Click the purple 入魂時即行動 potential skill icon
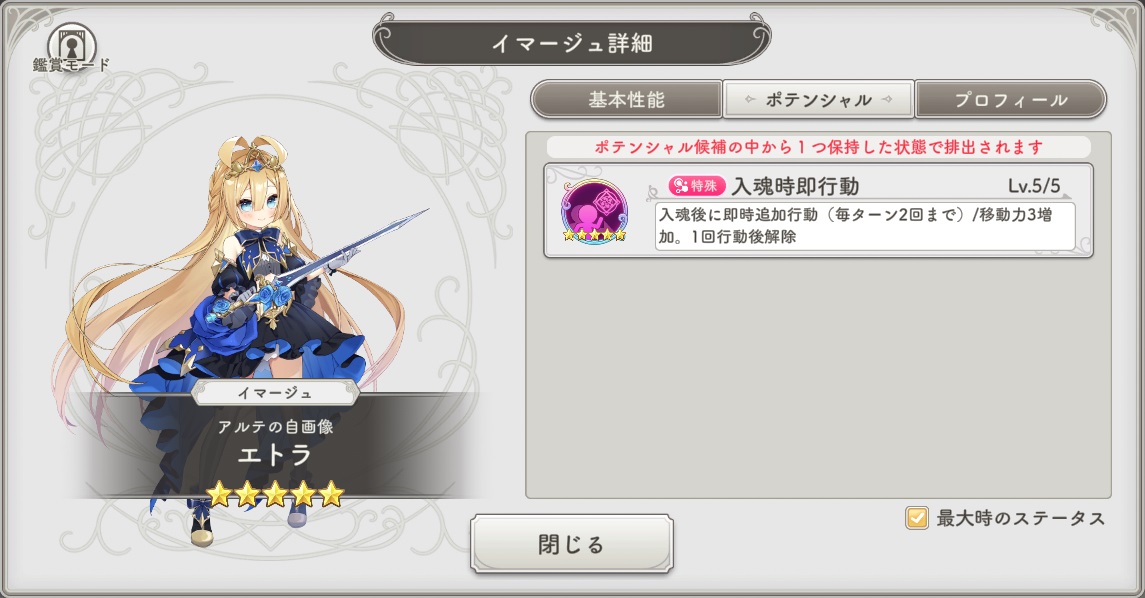 594,212
